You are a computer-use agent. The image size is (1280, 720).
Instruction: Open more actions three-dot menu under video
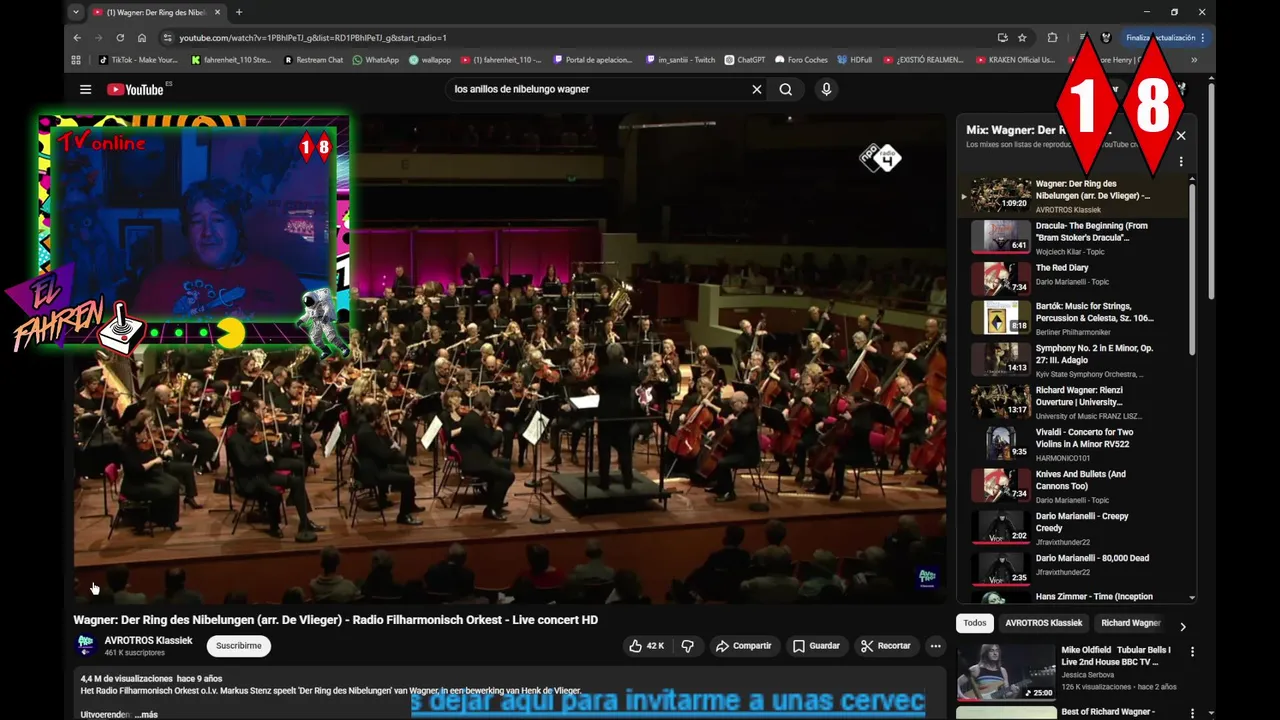(935, 646)
